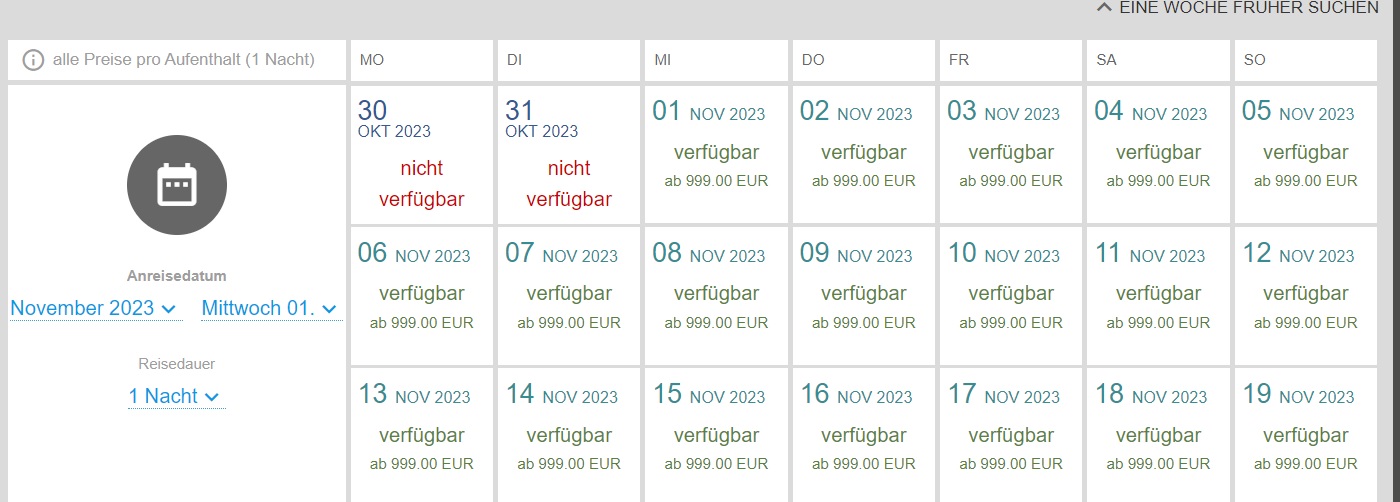Viewport: 1400px width, 502px height.
Task: Click the round calendar icon
Action: (177, 185)
